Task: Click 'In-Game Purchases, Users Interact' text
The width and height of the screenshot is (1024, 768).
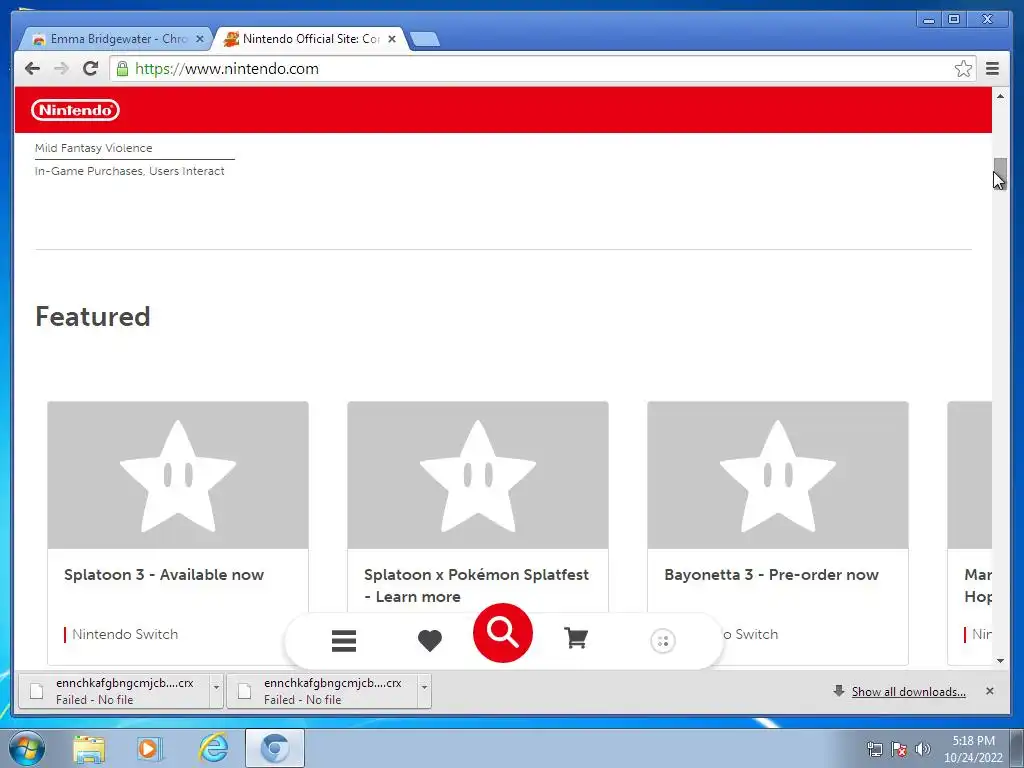Action: coord(129,171)
